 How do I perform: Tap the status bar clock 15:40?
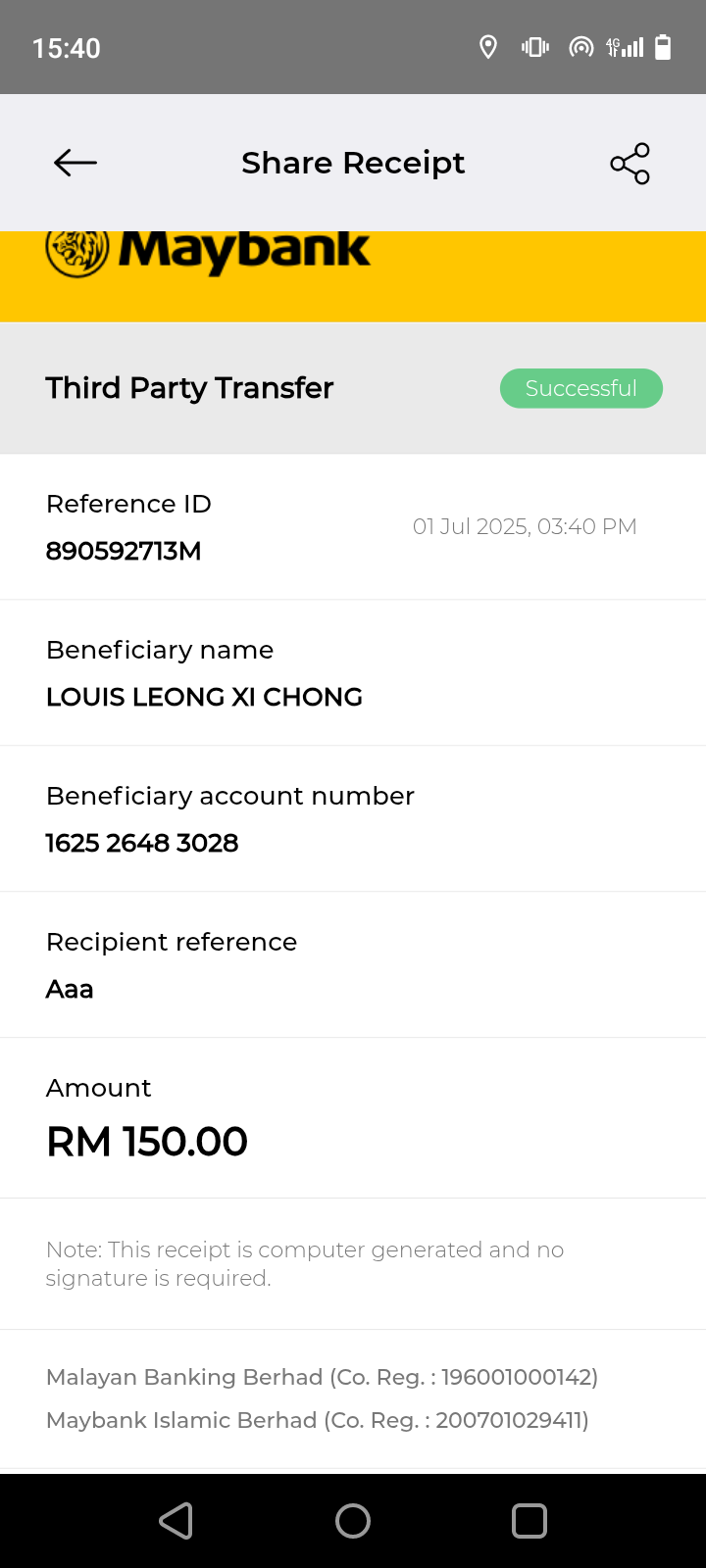67,48
